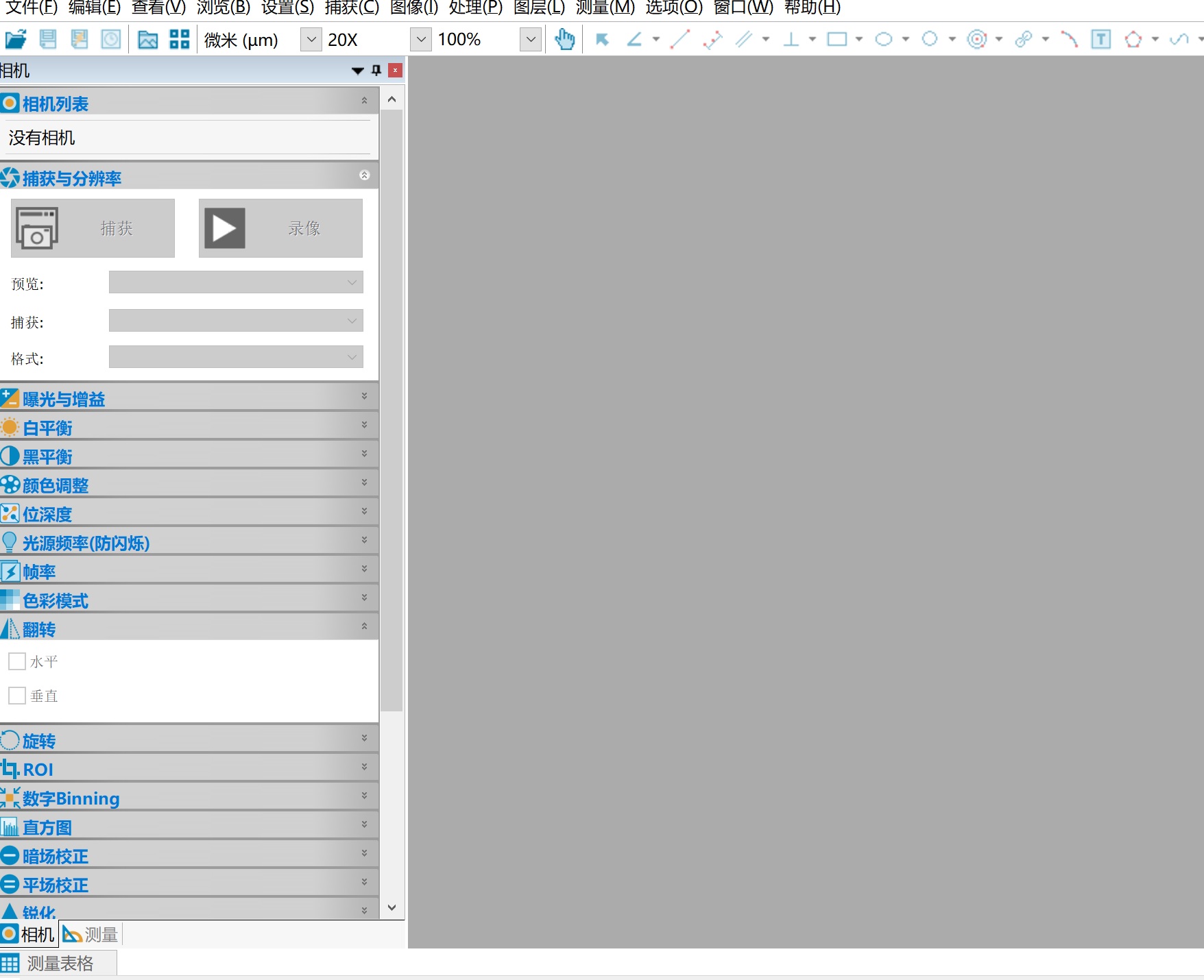Pick the rectangle measurement tool

[x=836, y=40]
